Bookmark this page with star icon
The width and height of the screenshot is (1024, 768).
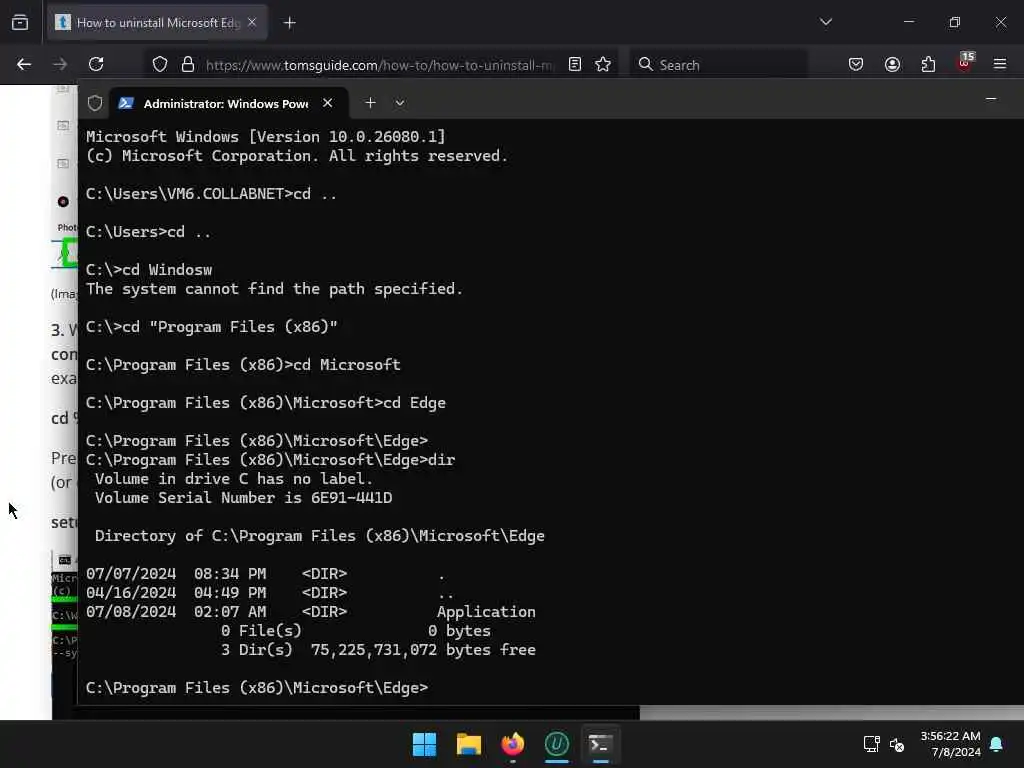[603, 64]
